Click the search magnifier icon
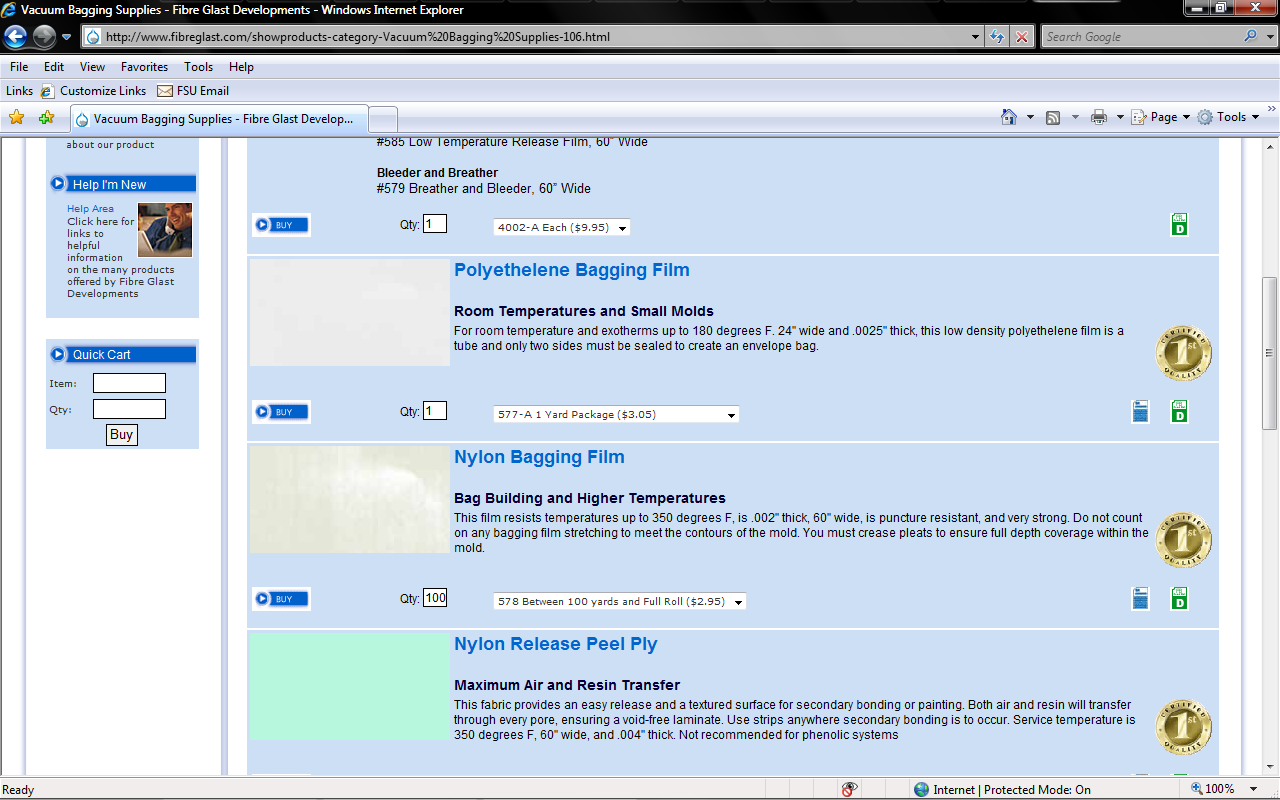1280x800 pixels. tap(1250, 36)
